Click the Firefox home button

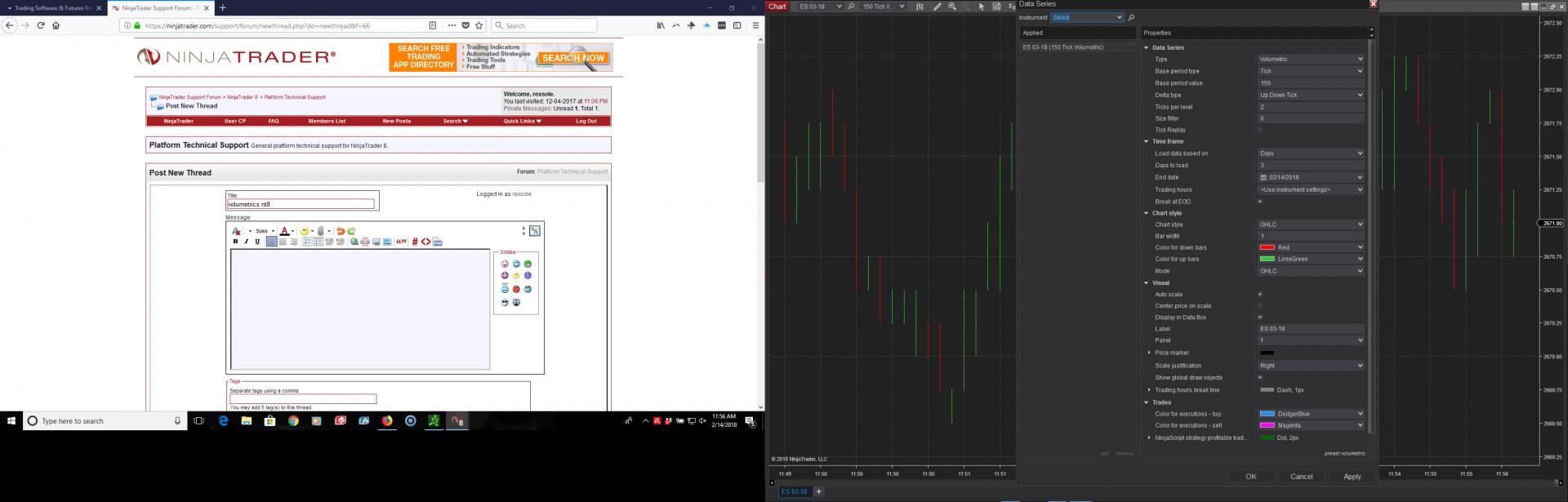56,25
